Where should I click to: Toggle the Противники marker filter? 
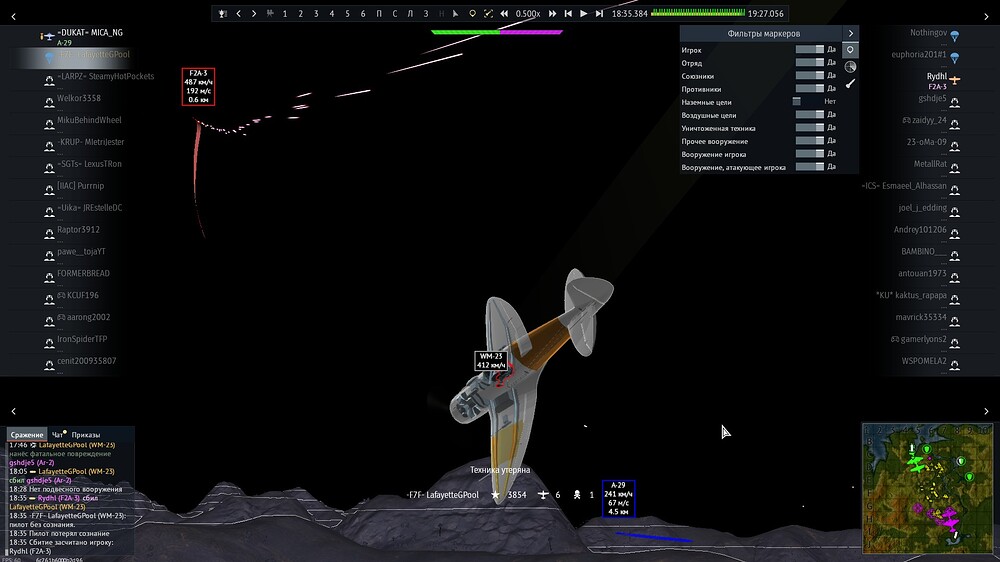pyautogui.click(x=810, y=89)
